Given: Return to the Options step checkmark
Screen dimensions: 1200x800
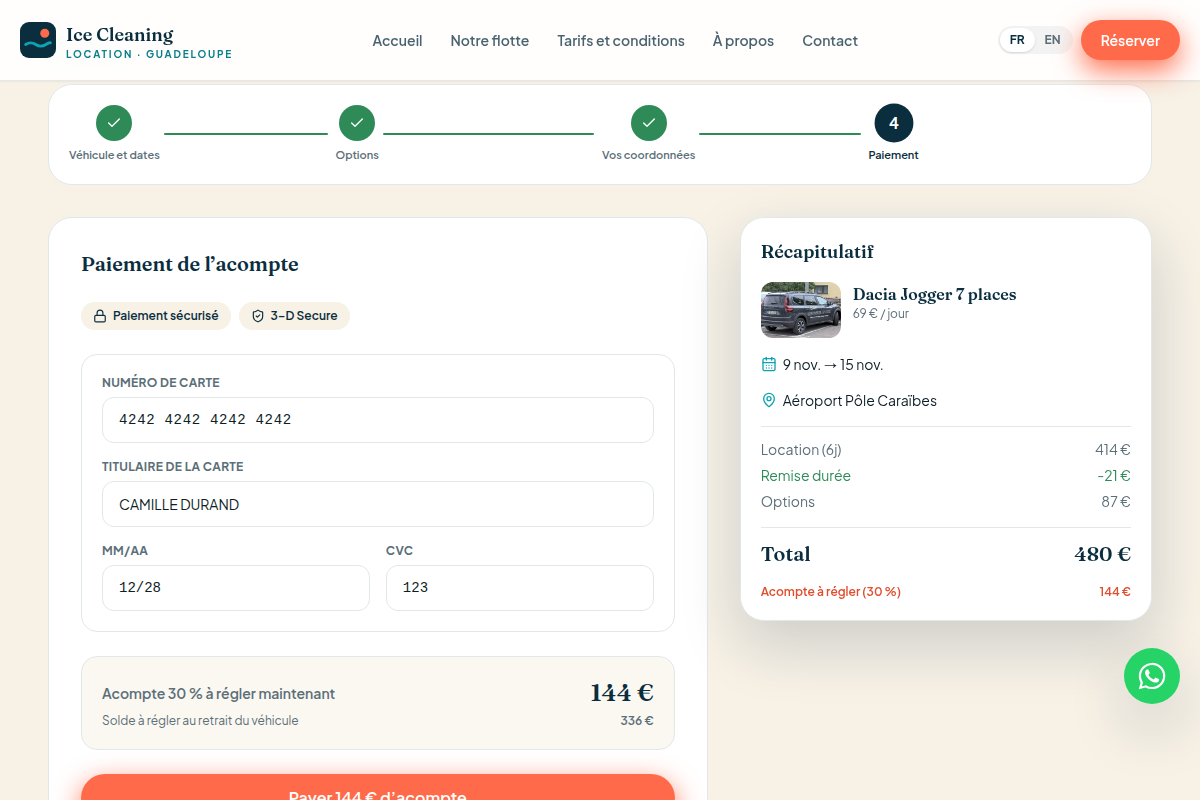Looking at the screenshot, I should pyautogui.click(x=357, y=123).
